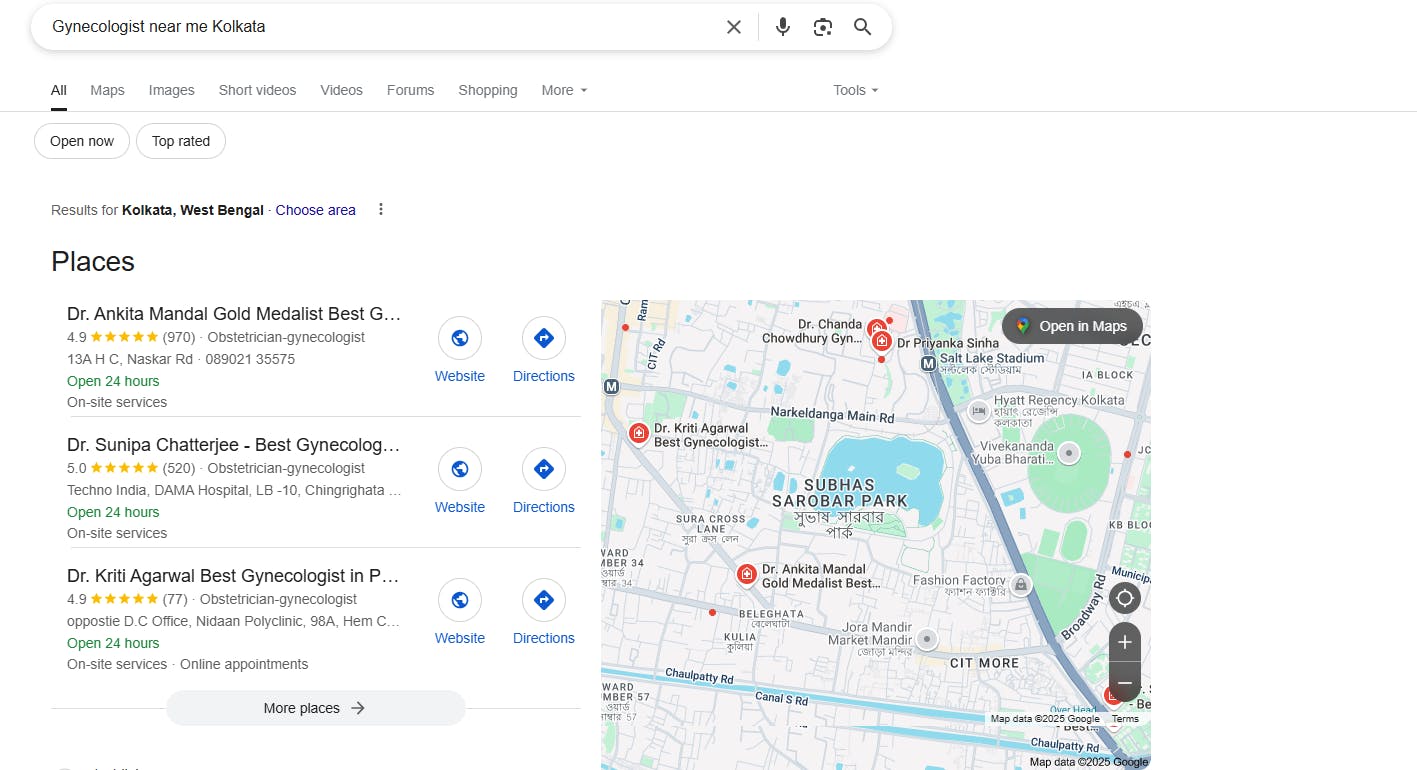Clear the search box text

[x=734, y=27]
